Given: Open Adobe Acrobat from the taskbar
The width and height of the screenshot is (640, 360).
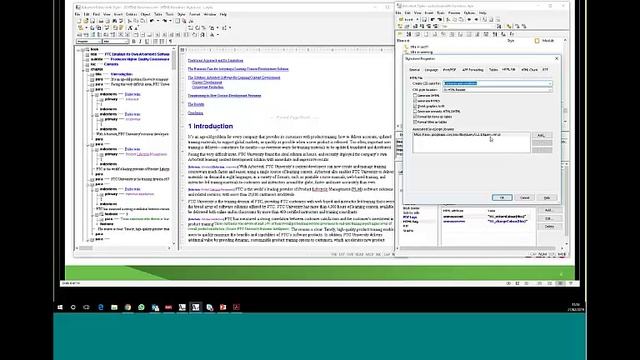Looking at the screenshot, I should pos(236,307).
